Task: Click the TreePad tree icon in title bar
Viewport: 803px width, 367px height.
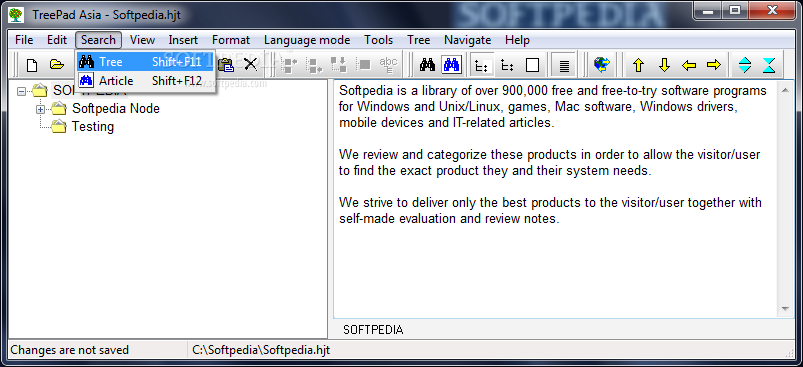Action: pos(16,14)
